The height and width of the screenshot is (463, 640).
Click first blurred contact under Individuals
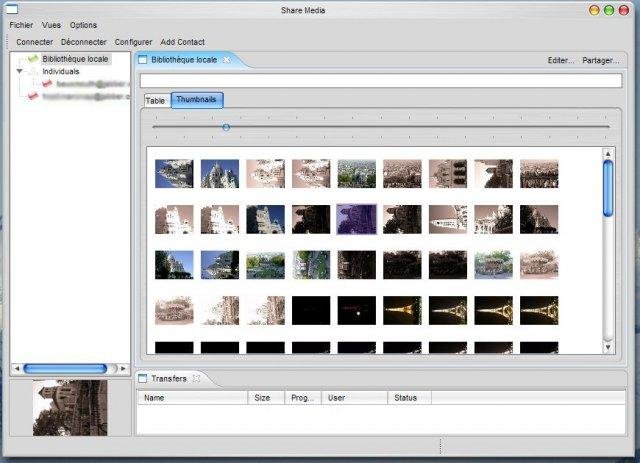93,84
